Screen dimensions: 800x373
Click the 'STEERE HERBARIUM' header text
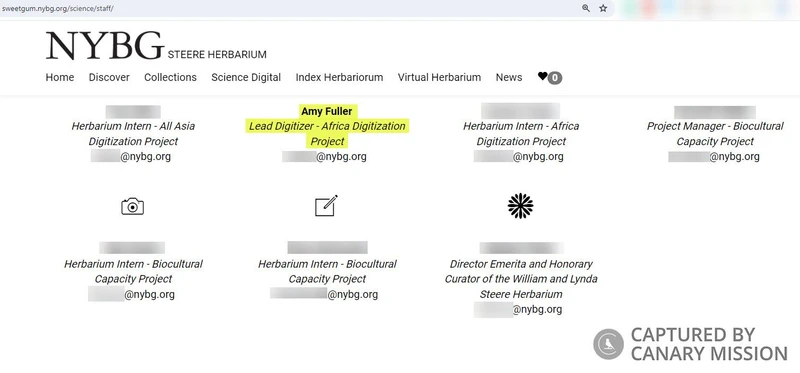coord(217,55)
